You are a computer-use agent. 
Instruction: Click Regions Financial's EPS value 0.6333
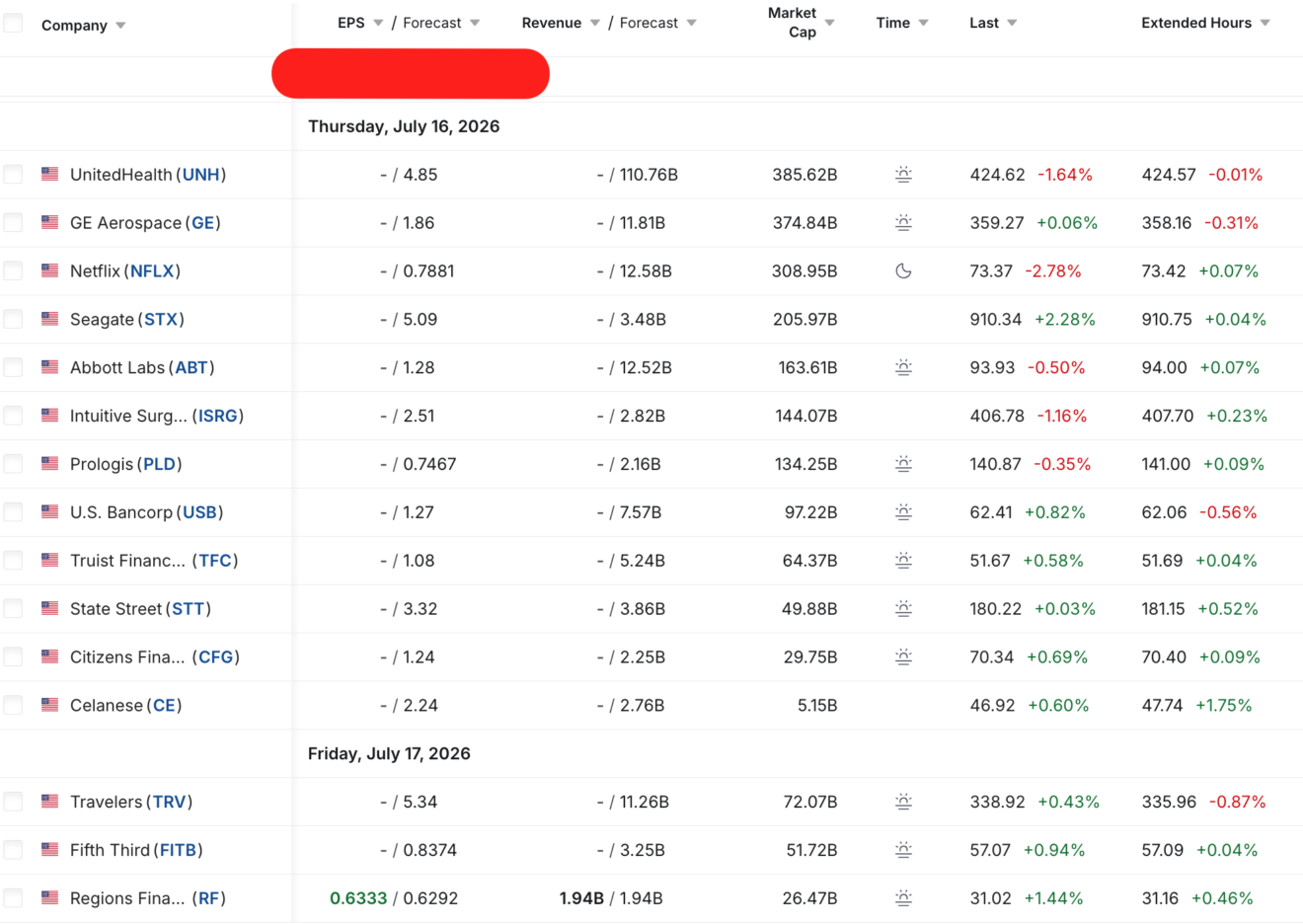[358, 898]
